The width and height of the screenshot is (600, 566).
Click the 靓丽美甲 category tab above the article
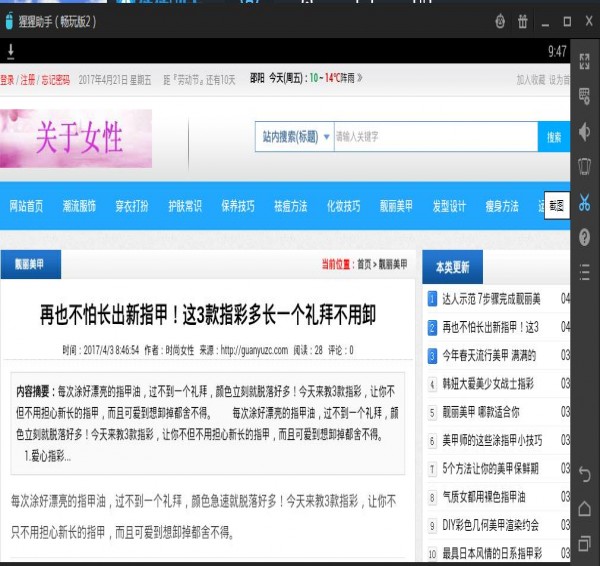(31, 264)
